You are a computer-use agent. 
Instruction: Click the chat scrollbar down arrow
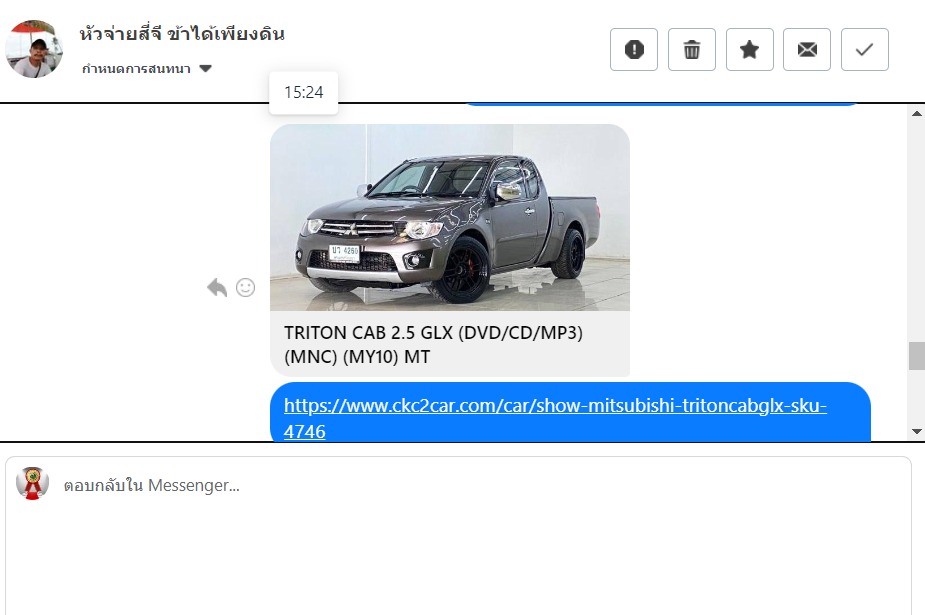point(916,431)
